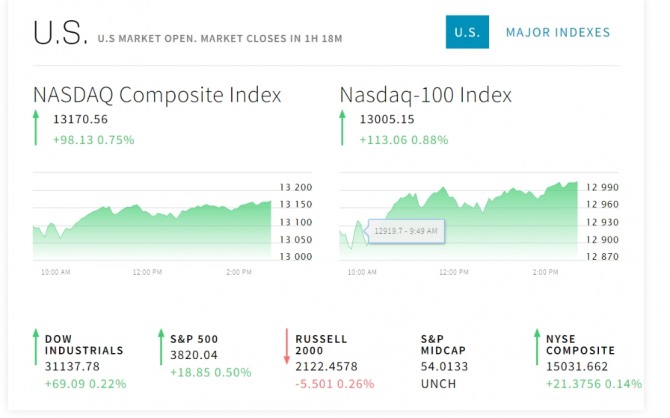The width and height of the screenshot is (670, 418).
Task: Open the Nasdaq-100 Index title link
Action: pyautogui.click(x=426, y=95)
